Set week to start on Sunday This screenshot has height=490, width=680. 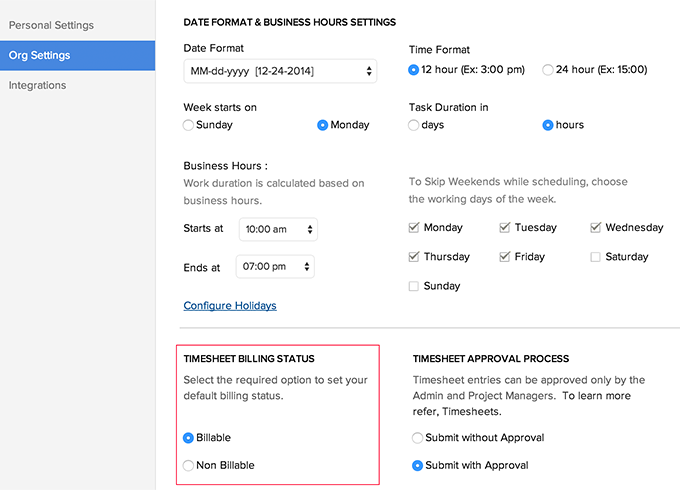click(x=188, y=125)
